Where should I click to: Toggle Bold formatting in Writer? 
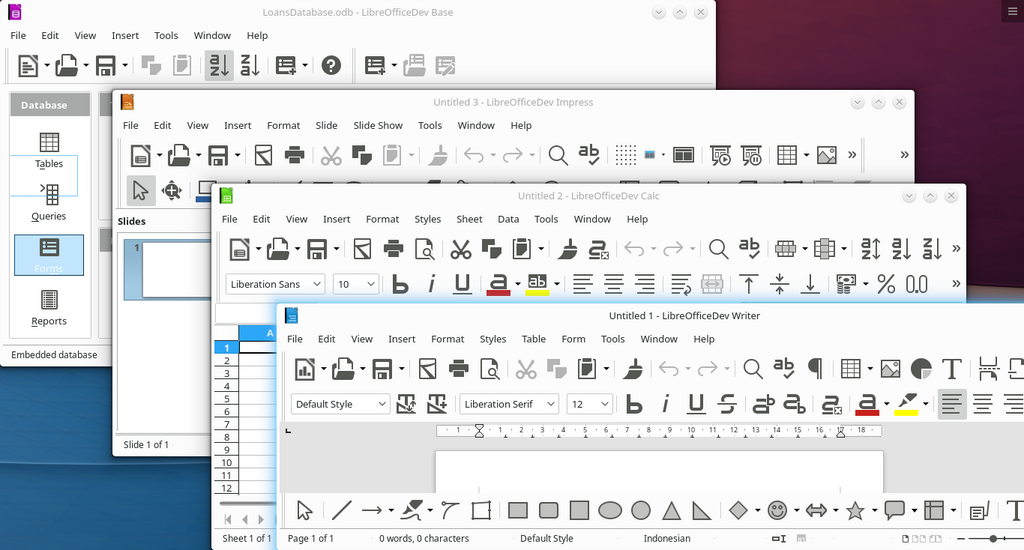(x=634, y=404)
